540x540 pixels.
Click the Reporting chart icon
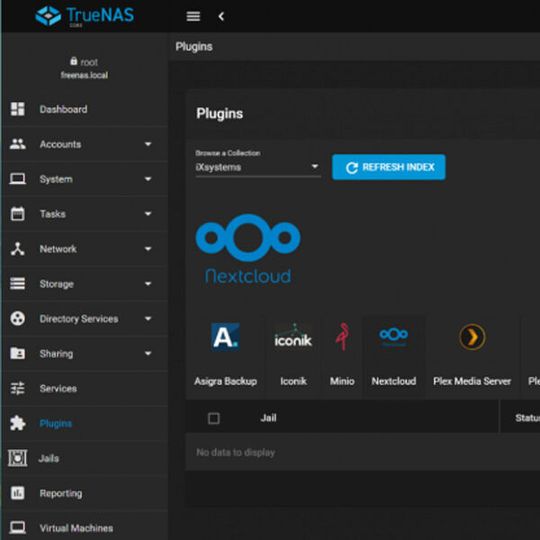coord(18,493)
